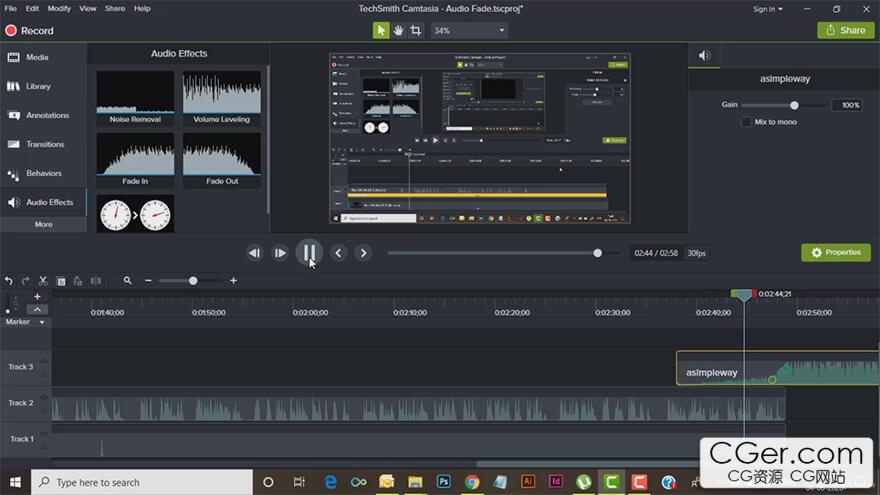
Task: Expand More tools in sidebar
Action: [x=43, y=224]
